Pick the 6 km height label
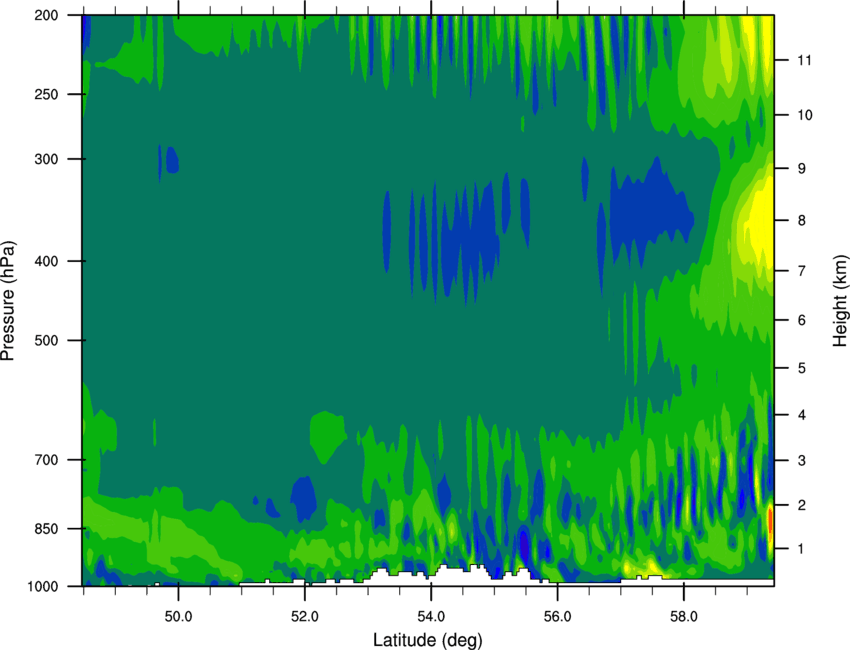The width and height of the screenshot is (850, 650). click(x=802, y=320)
